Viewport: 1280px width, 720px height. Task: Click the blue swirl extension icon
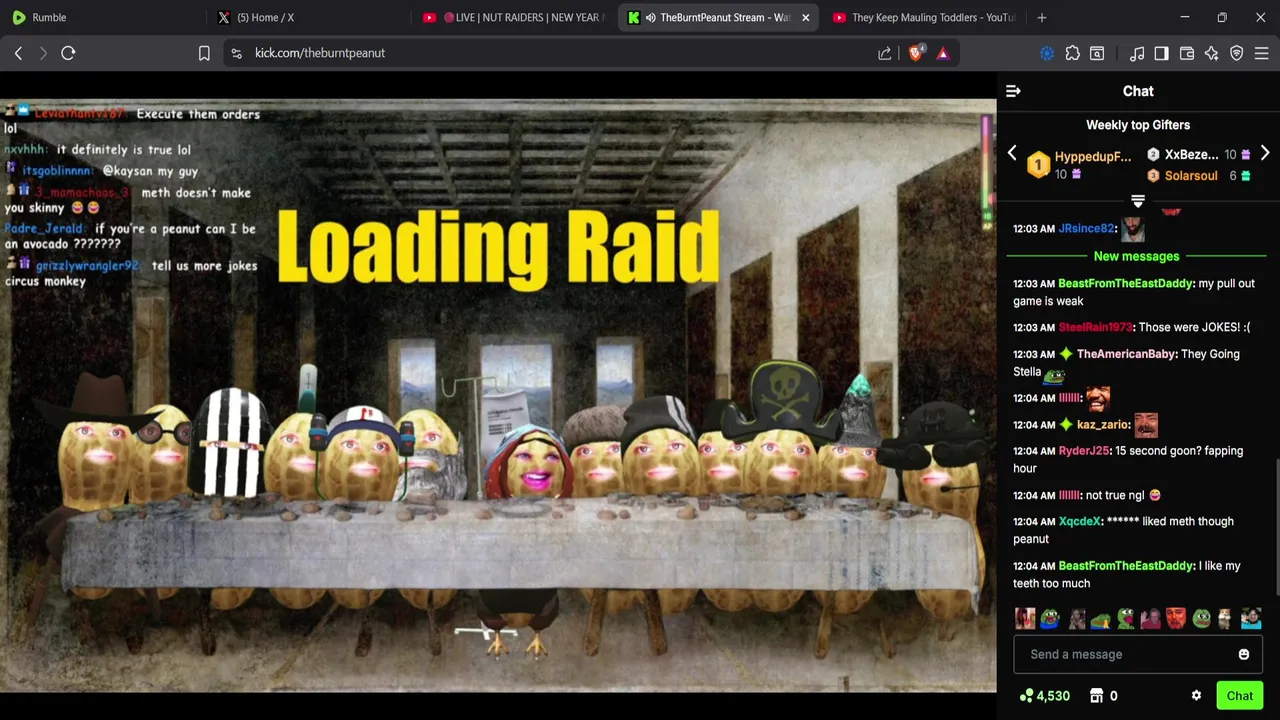point(1047,53)
